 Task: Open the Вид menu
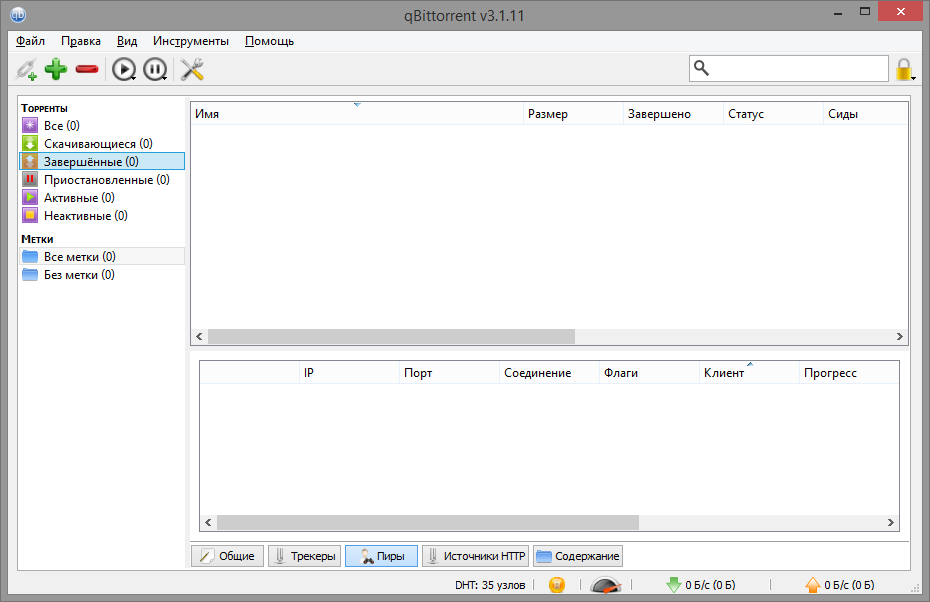point(127,41)
